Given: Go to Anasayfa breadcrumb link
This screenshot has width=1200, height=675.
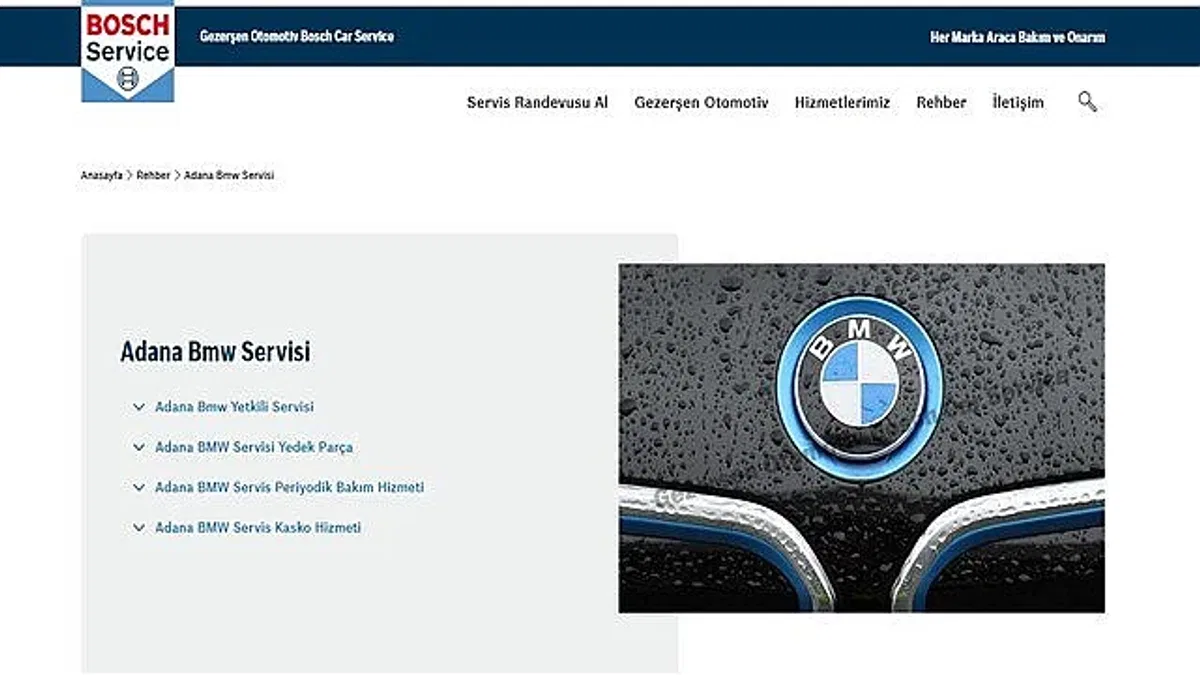Looking at the screenshot, I should pyautogui.click(x=102, y=175).
